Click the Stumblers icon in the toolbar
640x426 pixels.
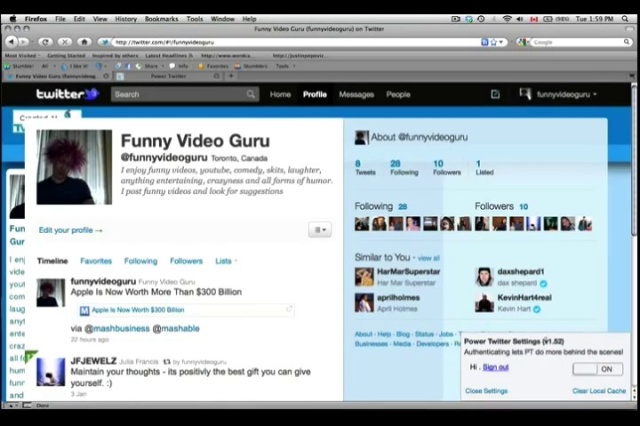(x=238, y=66)
